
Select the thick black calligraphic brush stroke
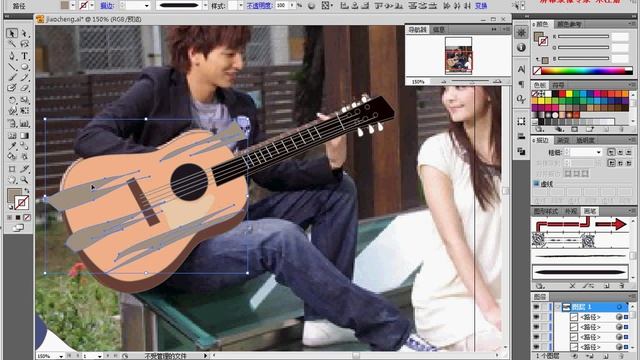tap(580, 272)
